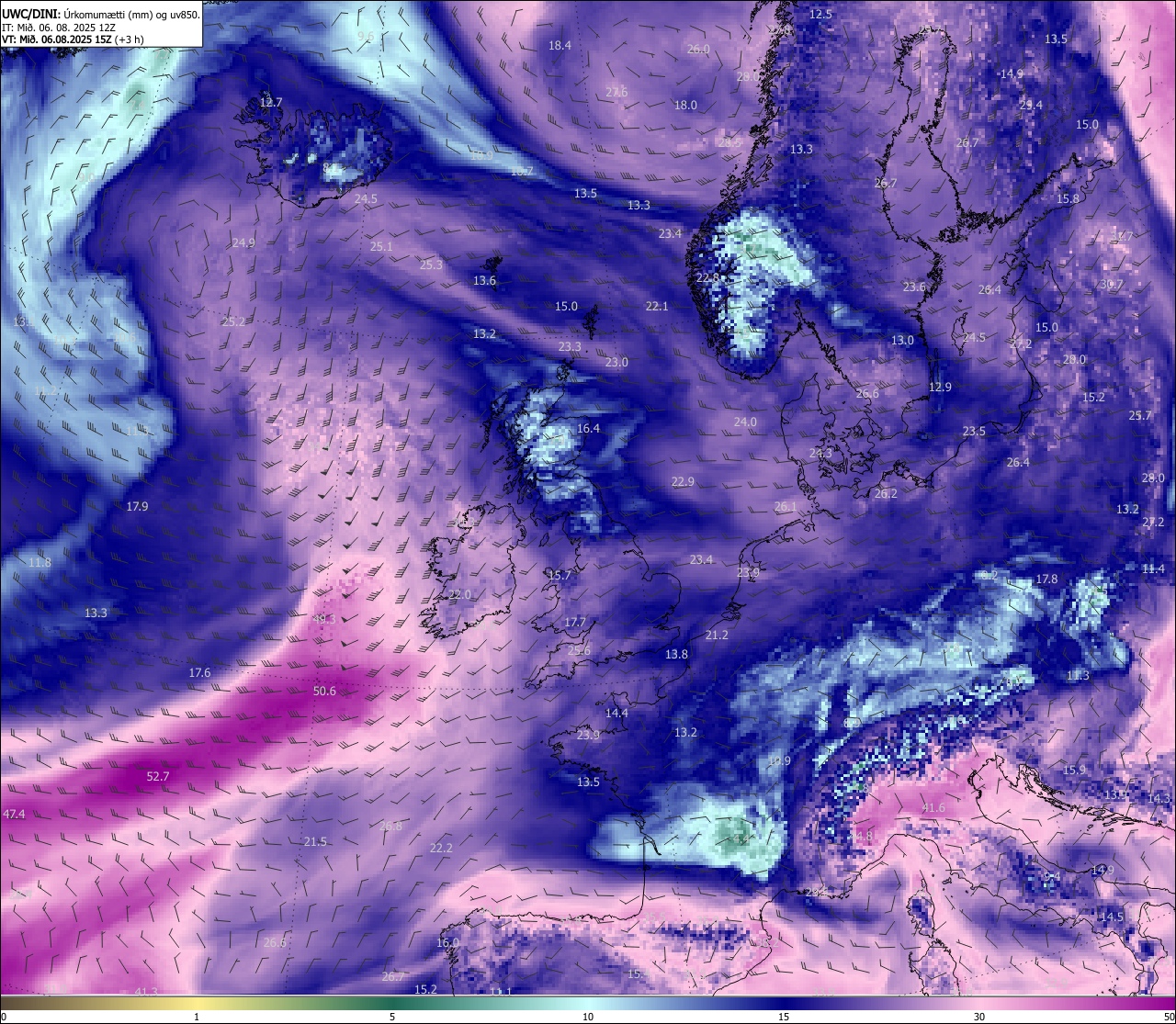Screen dimensions: 1176x1024
Task: Click the 41.6 value near northern Italy
Action: (933, 808)
